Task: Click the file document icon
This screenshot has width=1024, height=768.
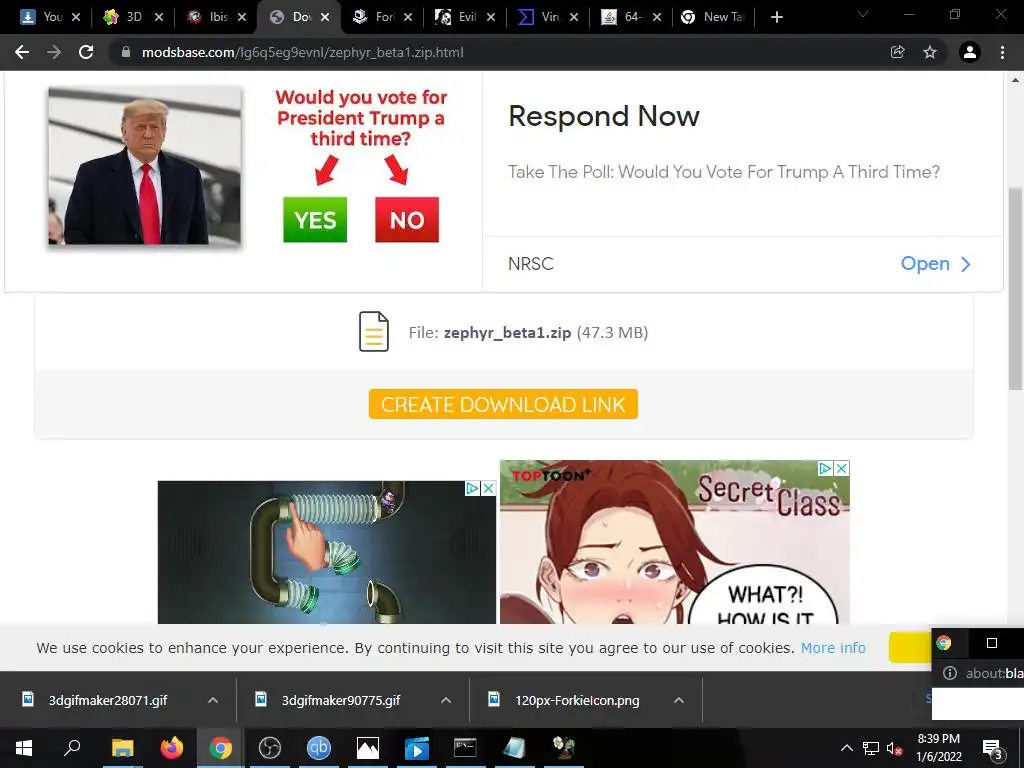Action: (x=374, y=332)
